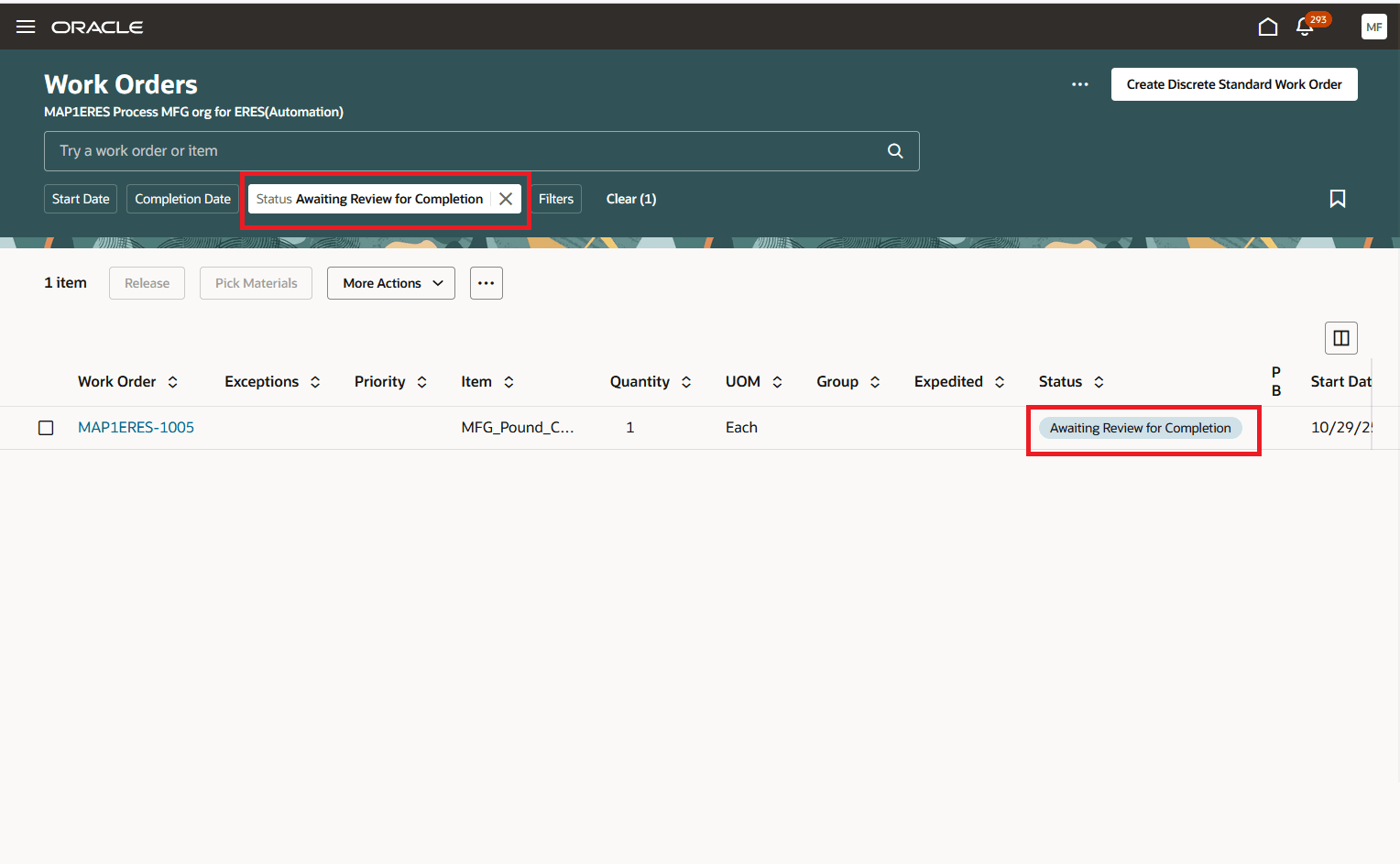Open the manage columns icon
The image size is (1400, 864).
point(1341,338)
